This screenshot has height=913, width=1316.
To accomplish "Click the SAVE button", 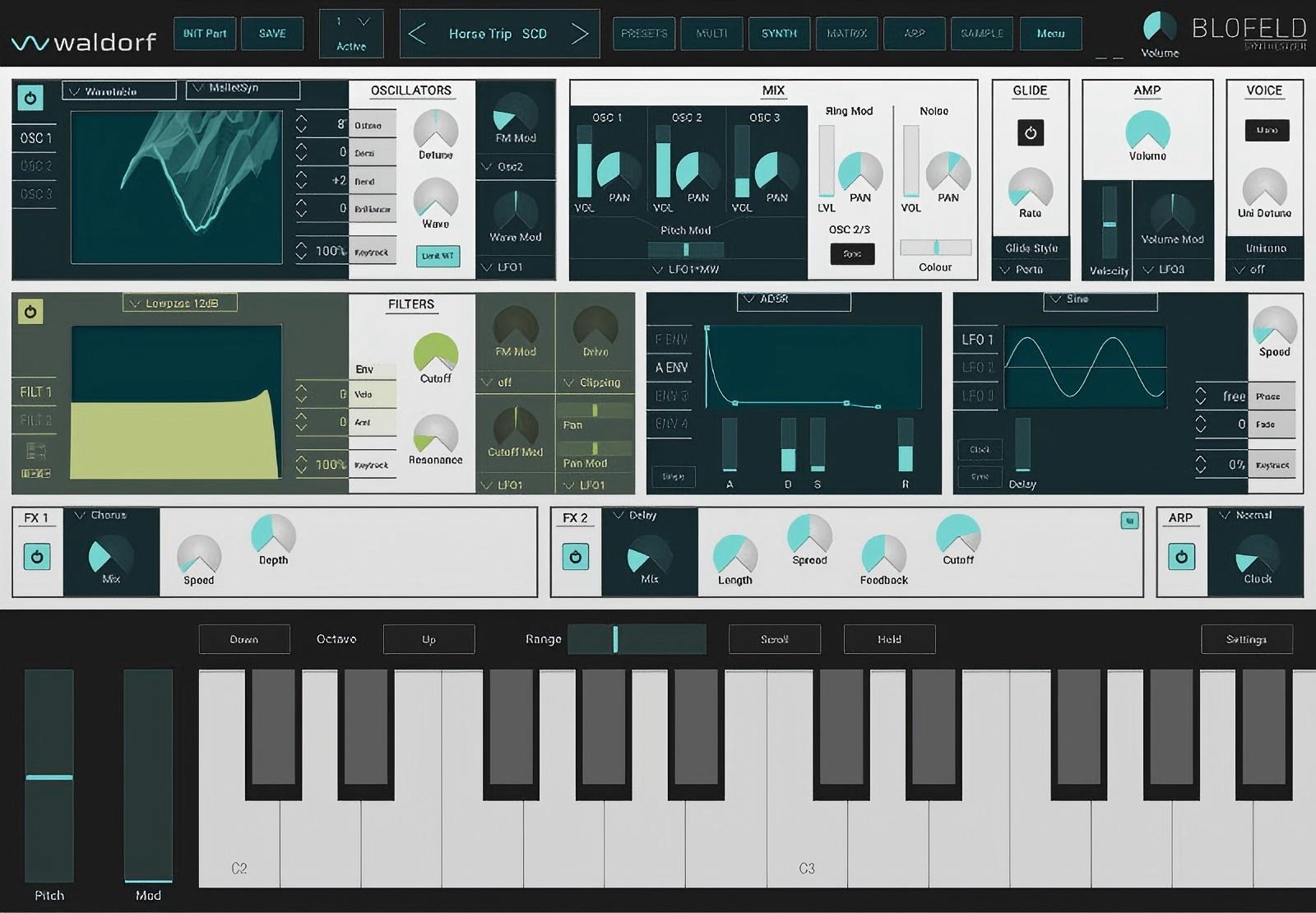I will 272,34.
